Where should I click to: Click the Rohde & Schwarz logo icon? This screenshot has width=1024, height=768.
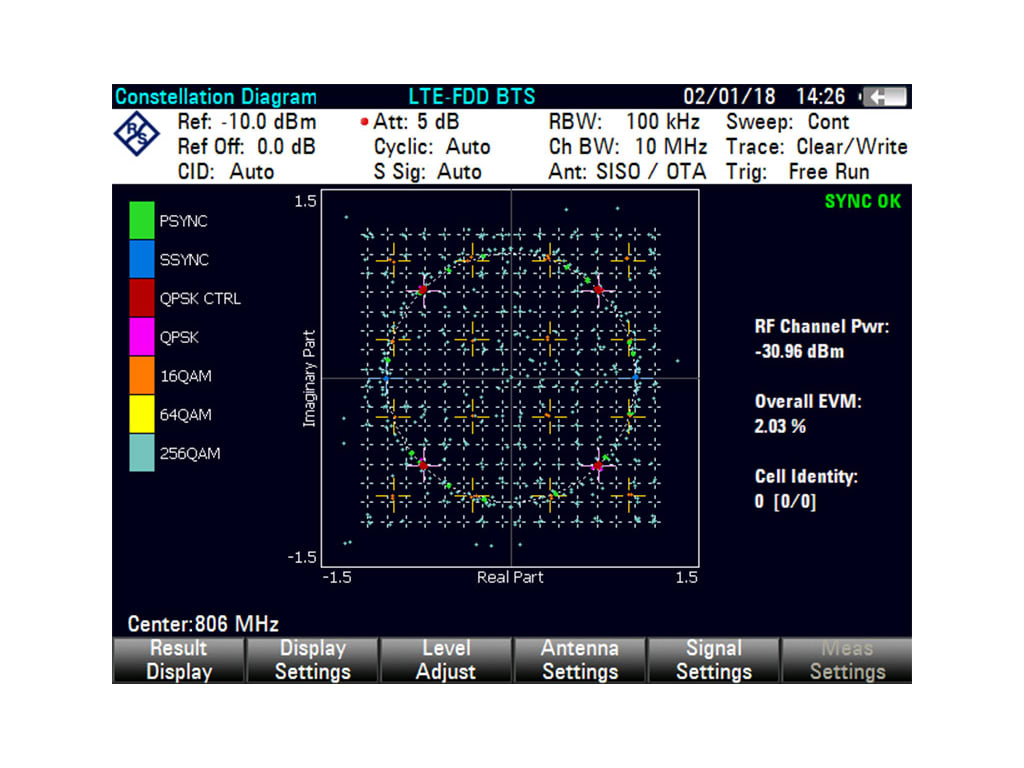(137, 135)
